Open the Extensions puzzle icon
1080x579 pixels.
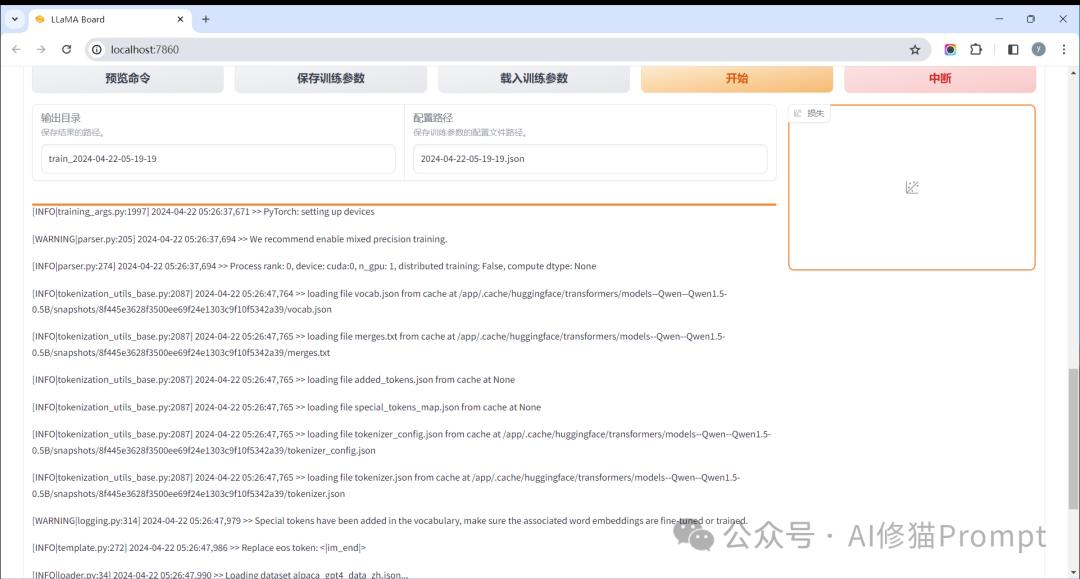click(x=976, y=50)
